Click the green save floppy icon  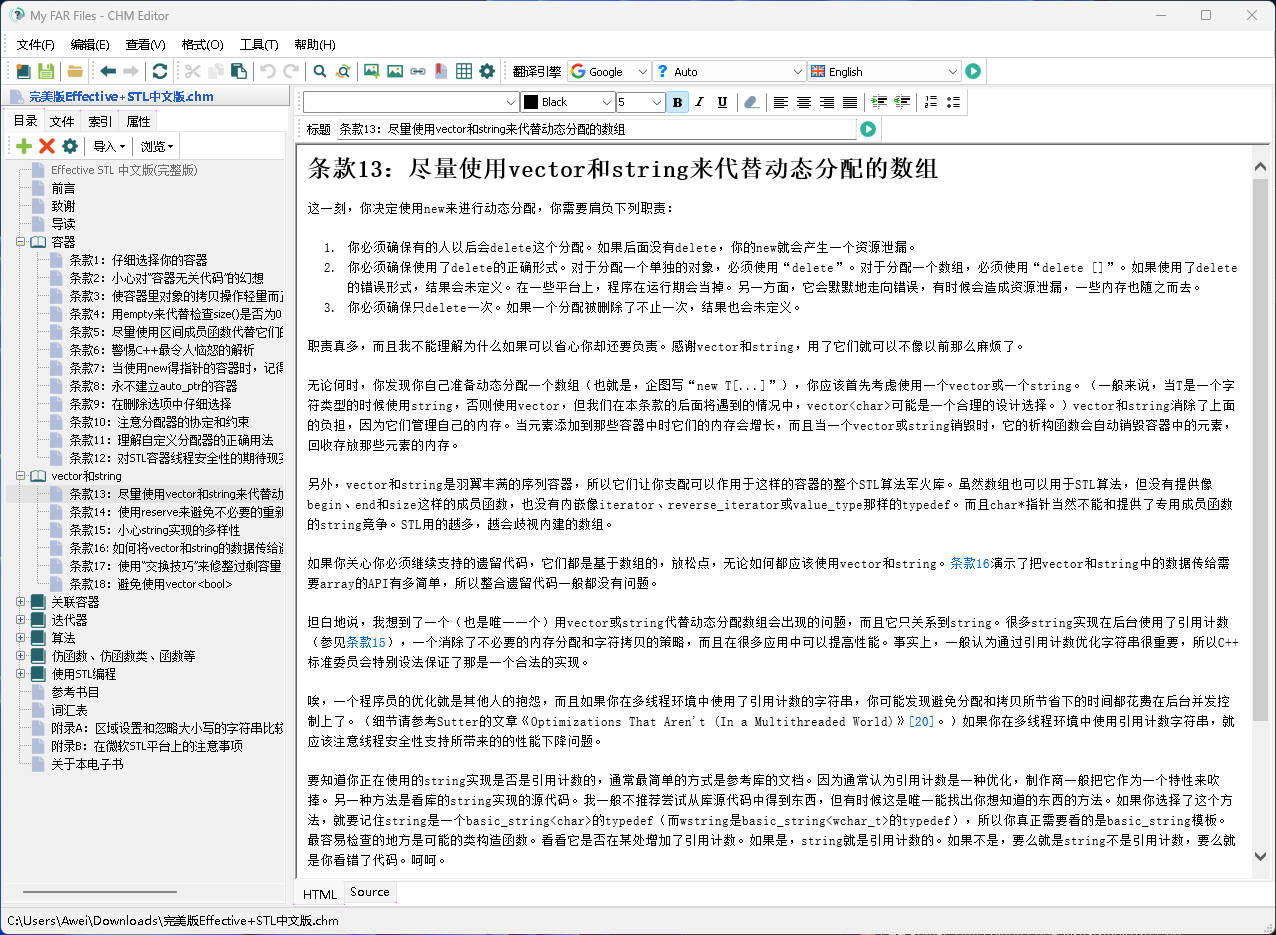coord(46,71)
